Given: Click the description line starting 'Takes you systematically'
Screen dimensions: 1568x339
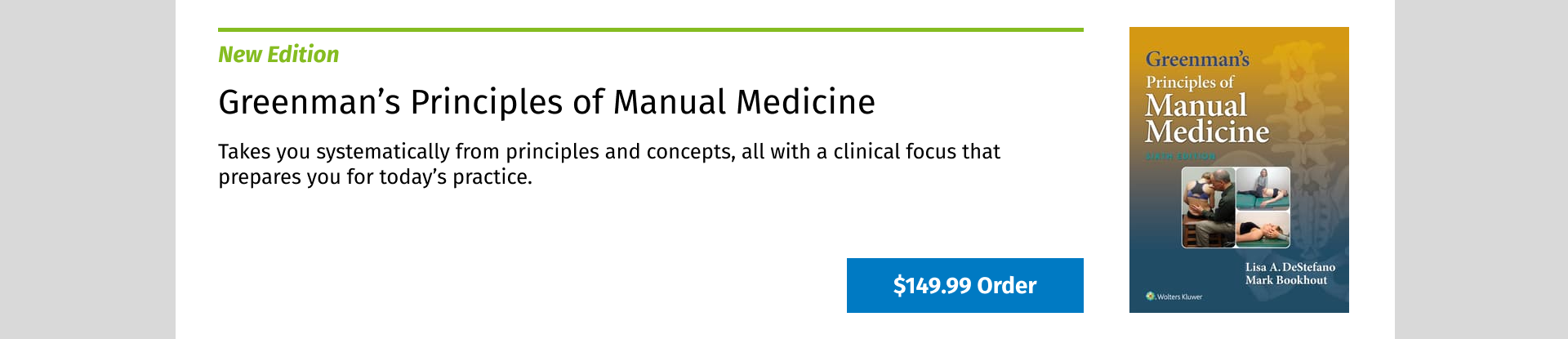Looking at the screenshot, I should tap(609, 152).
